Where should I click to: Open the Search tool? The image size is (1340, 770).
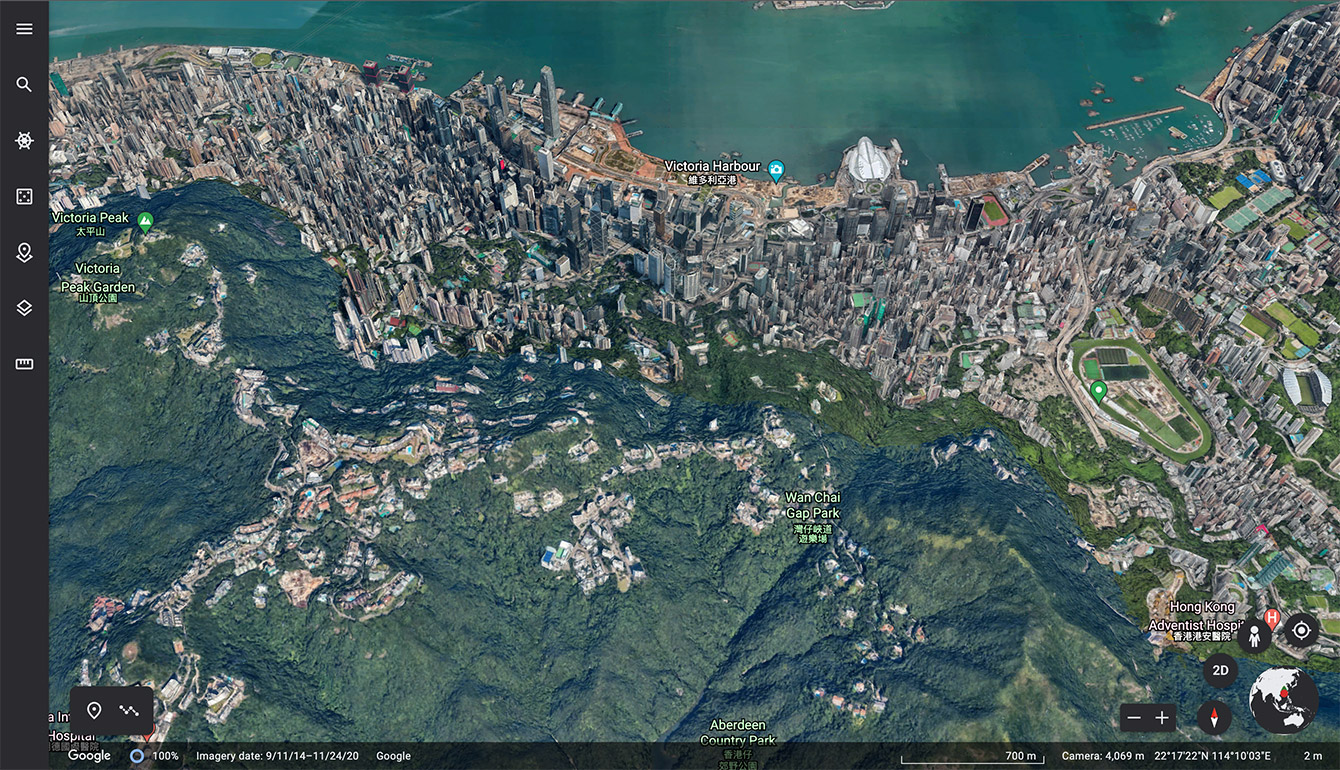[x=24, y=85]
